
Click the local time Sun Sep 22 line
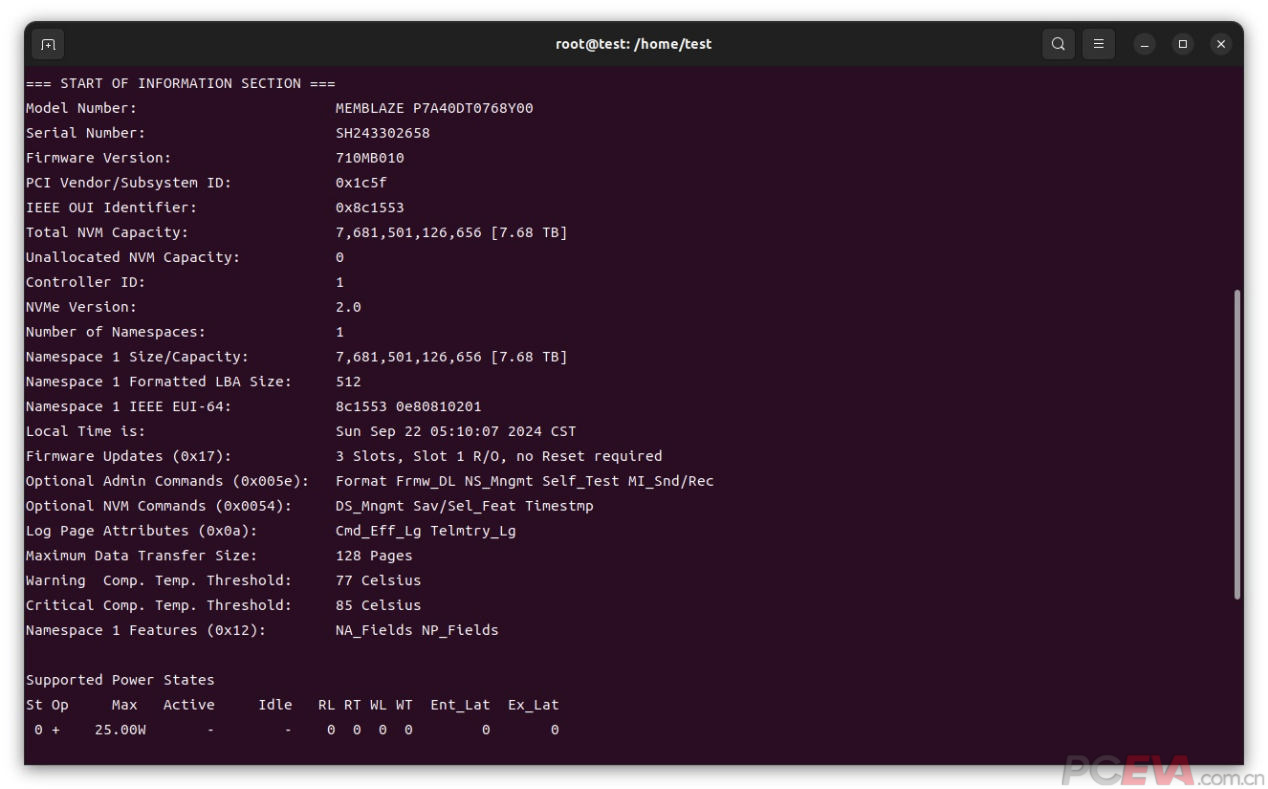(x=456, y=431)
